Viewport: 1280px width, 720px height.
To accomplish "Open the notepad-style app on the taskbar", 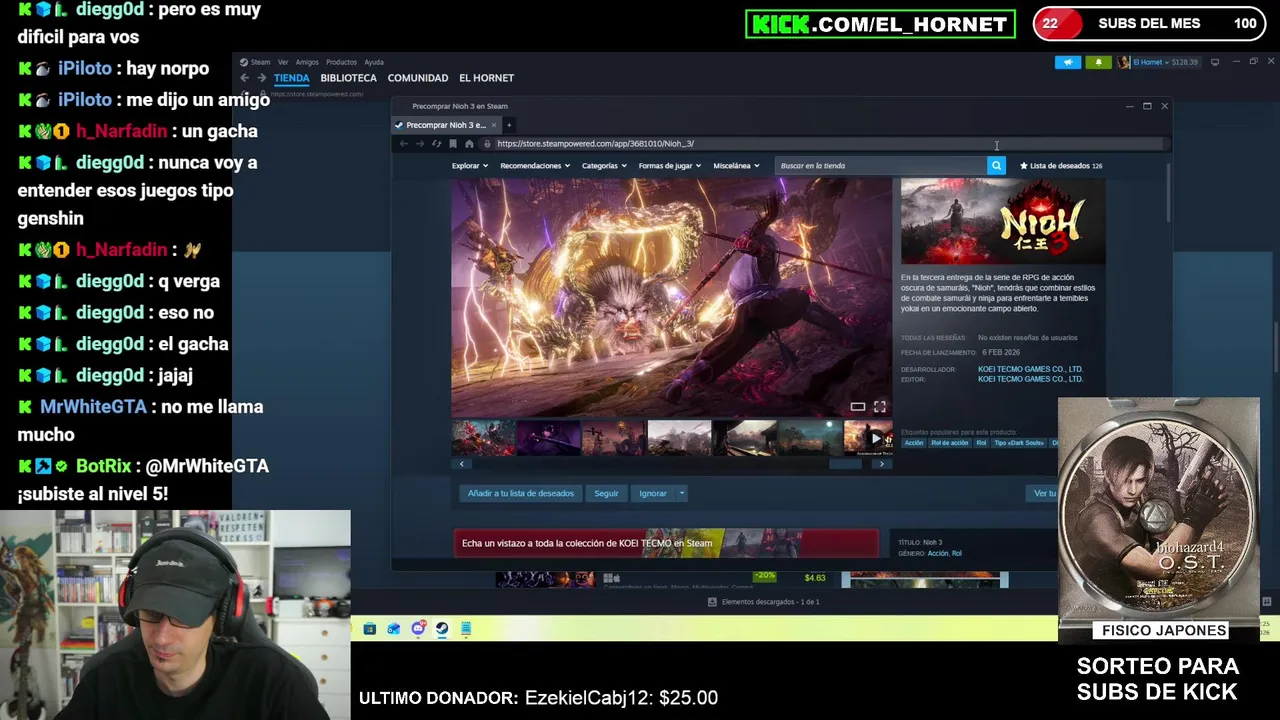I will click(x=466, y=629).
